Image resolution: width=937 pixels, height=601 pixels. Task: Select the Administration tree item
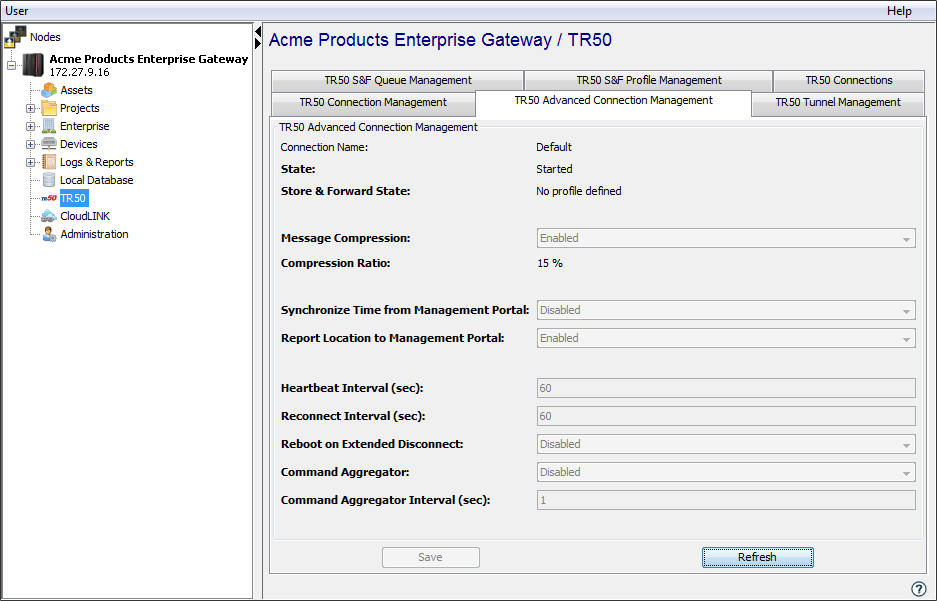pyautogui.click(x=94, y=234)
